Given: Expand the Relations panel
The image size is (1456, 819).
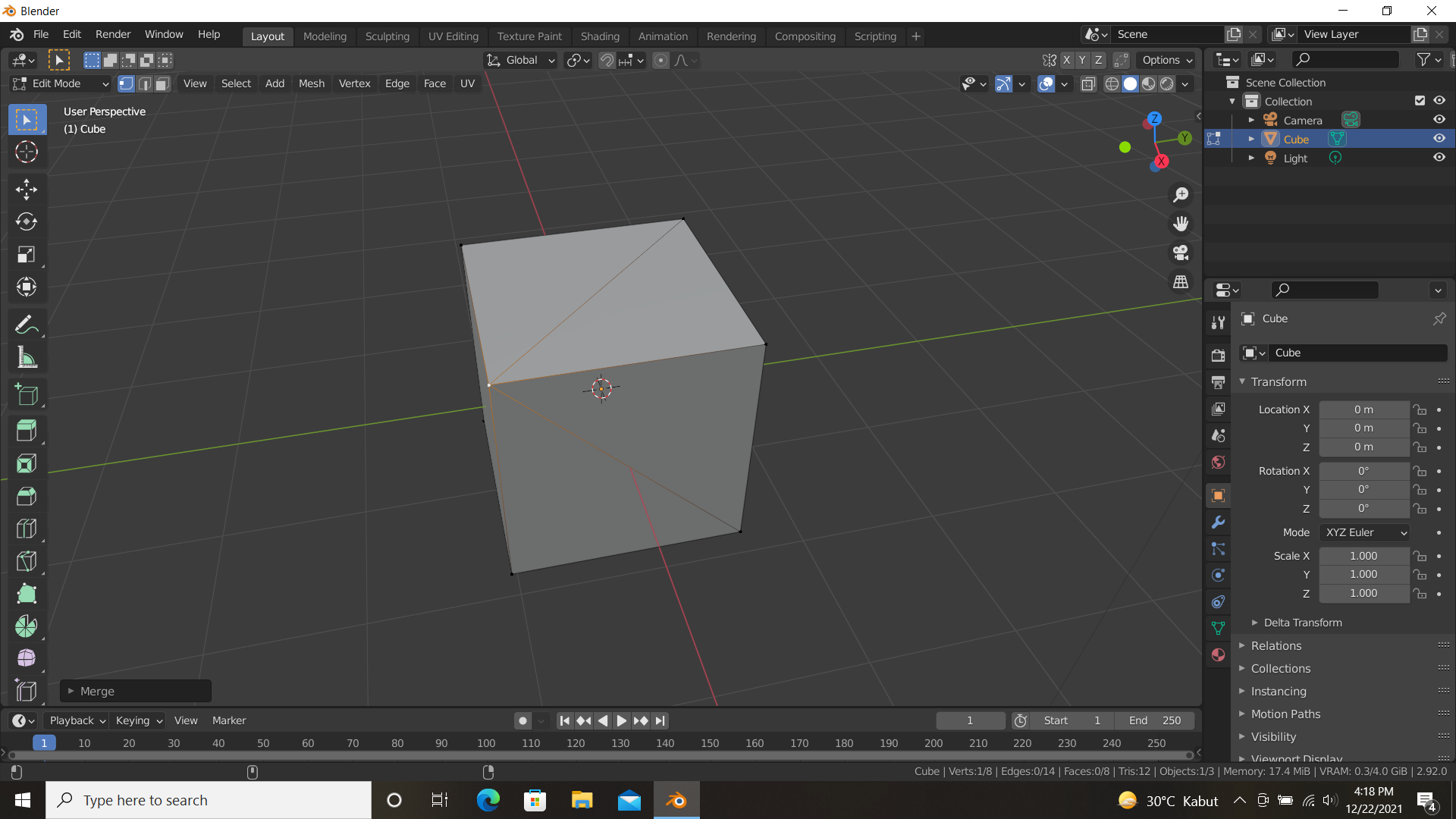Looking at the screenshot, I should [1276, 646].
